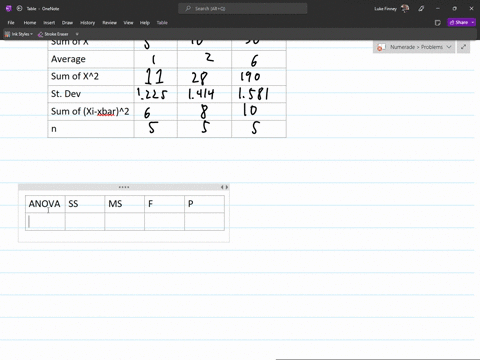Click the SS header cell
This screenshot has width=480, height=360.
(85, 204)
